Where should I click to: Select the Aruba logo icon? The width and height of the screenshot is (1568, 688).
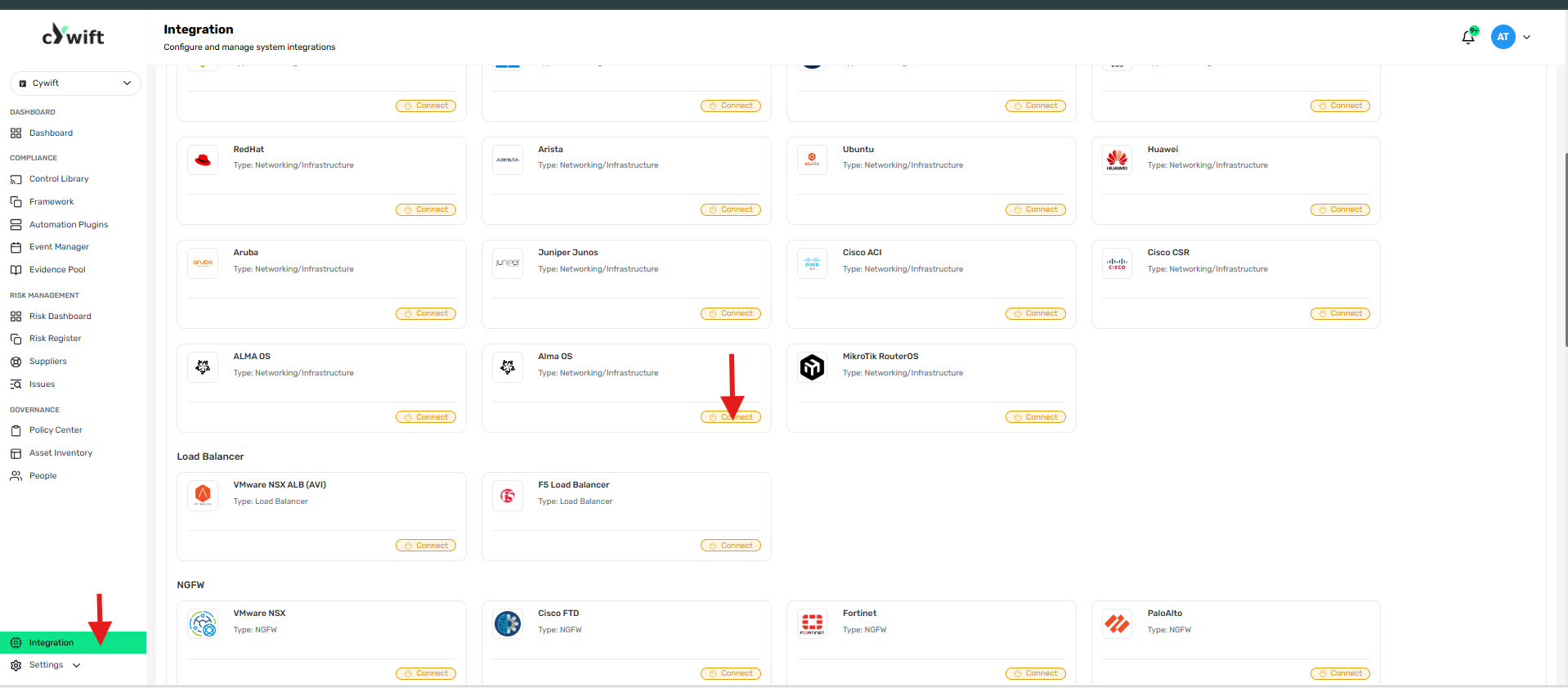pos(203,263)
